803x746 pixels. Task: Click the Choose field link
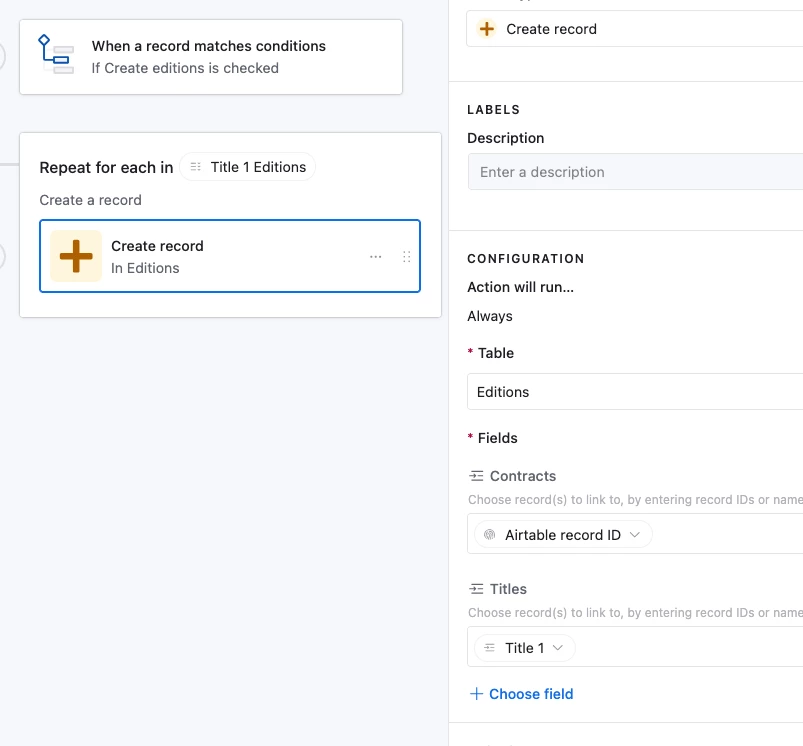click(x=531, y=694)
